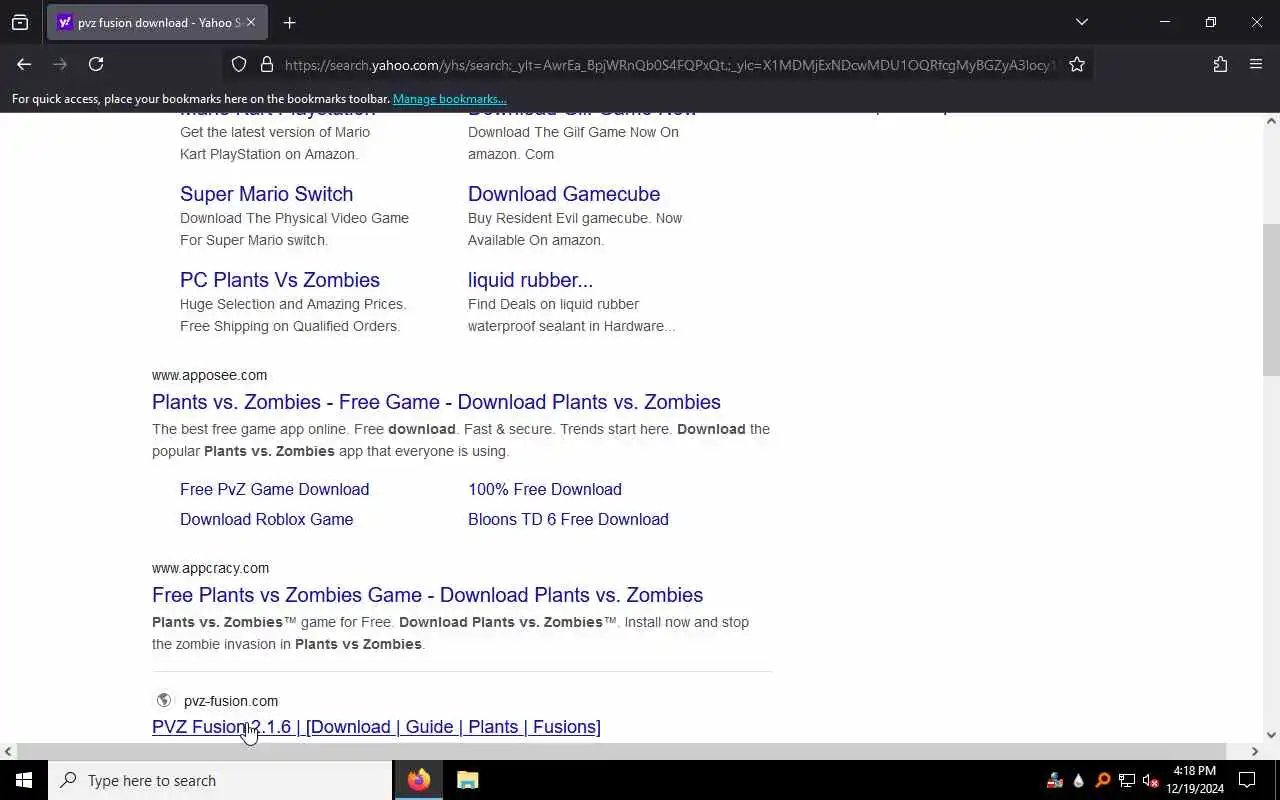Click the vertical scrollbar thumb

[x=1271, y=300]
